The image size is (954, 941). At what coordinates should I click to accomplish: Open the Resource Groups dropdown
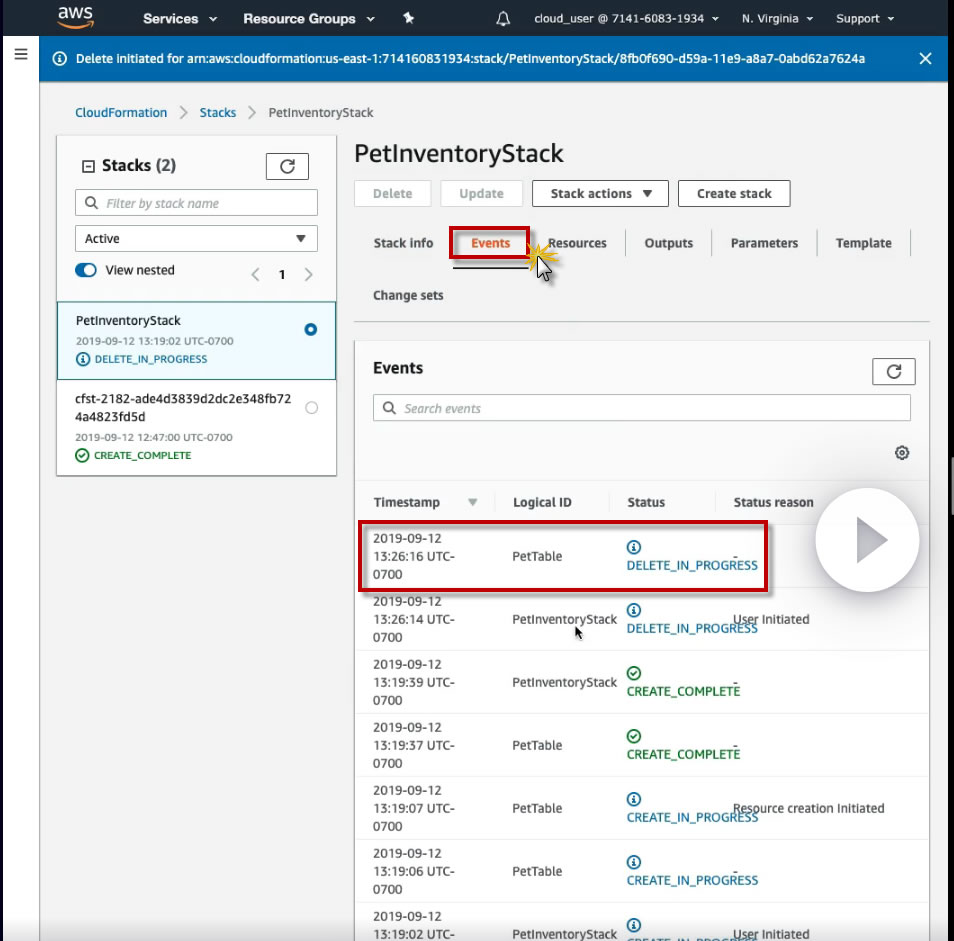click(x=308, y=19)
